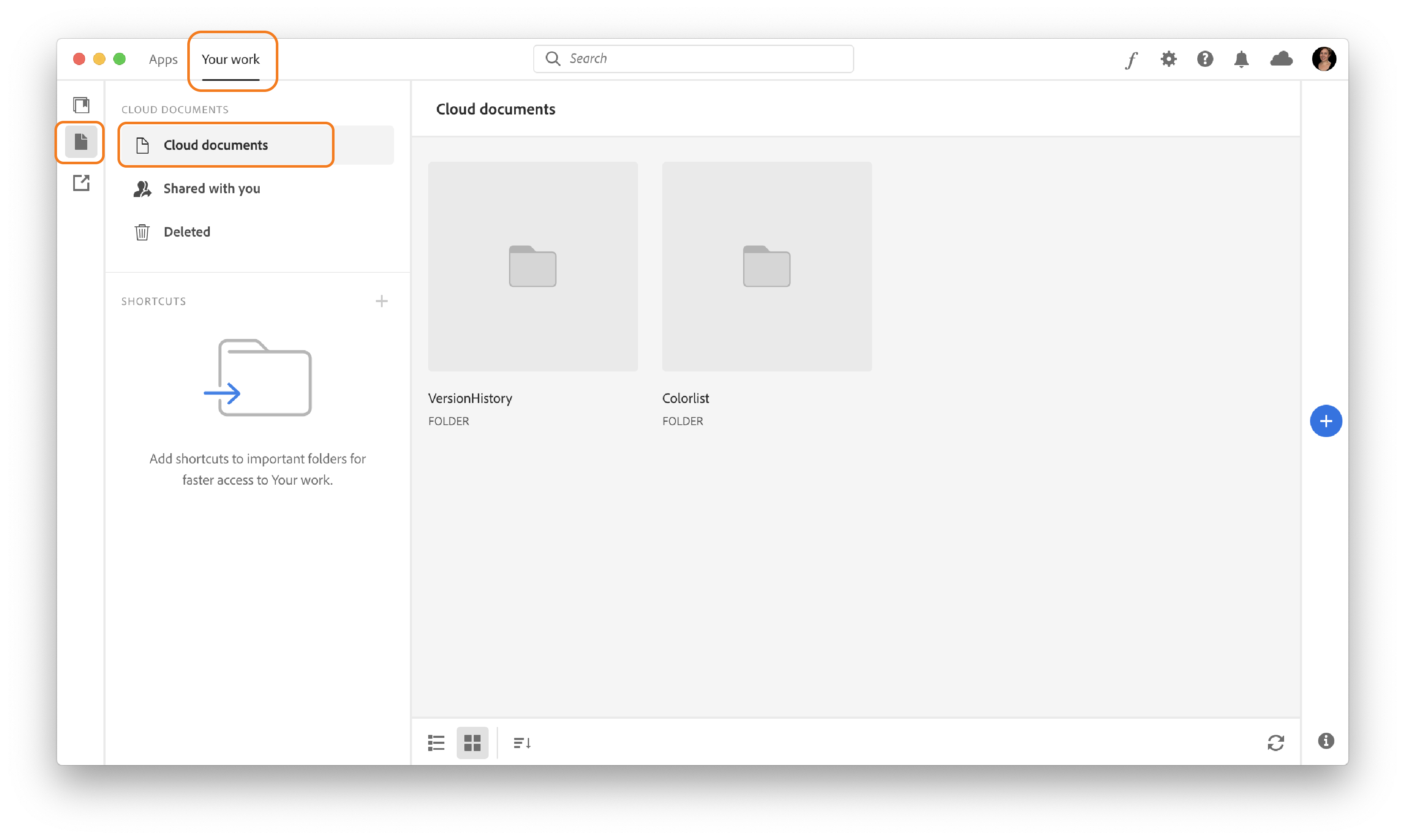Viewport: 1405px width, 840px height.
Task: Select the Cloud documents file sidebar icon
Action: [81, 142]
